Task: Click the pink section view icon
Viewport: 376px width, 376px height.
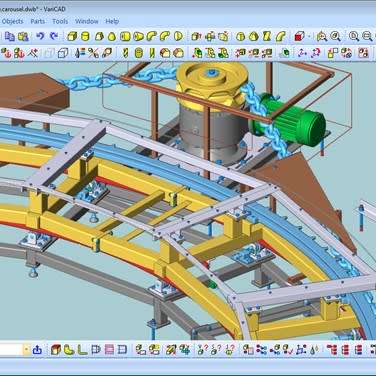Action: click(x=109, y=350)
